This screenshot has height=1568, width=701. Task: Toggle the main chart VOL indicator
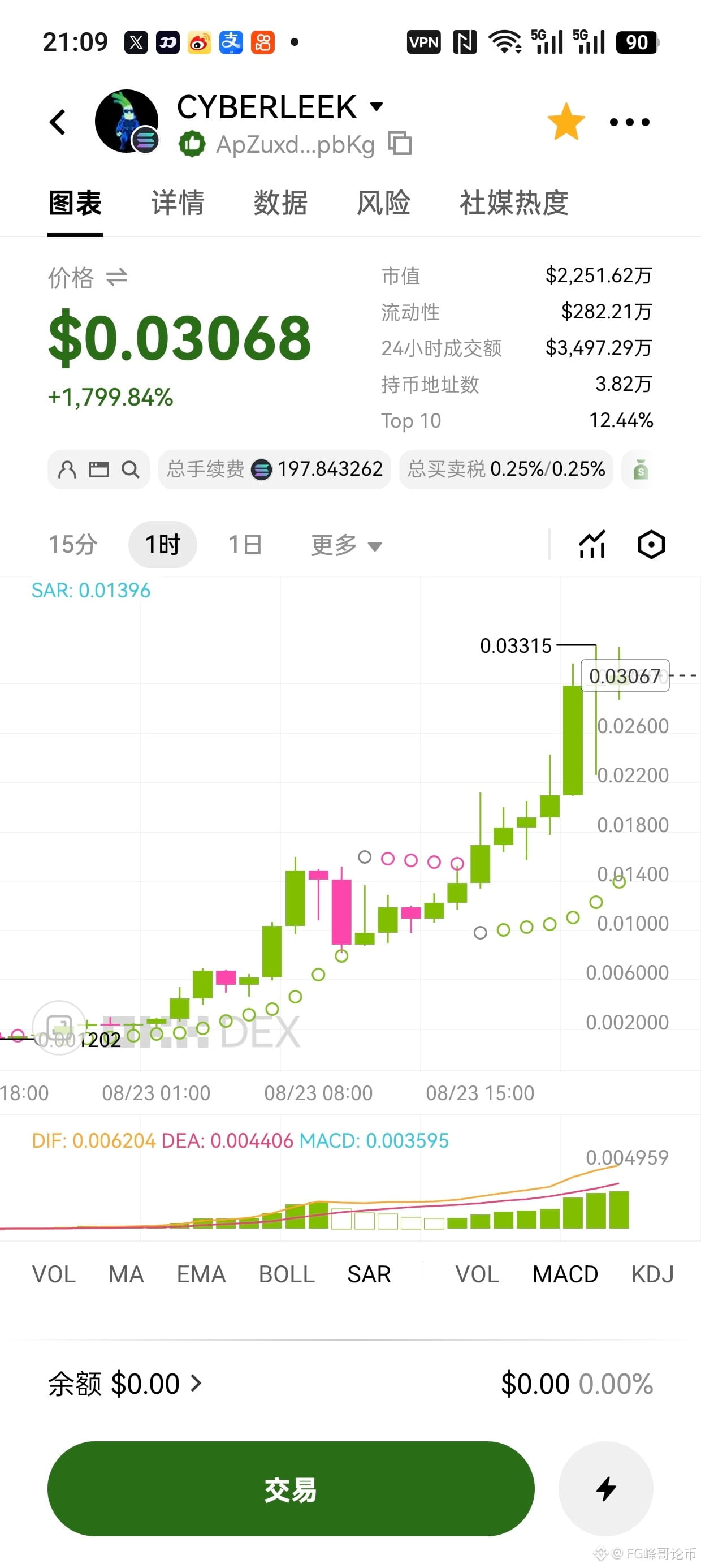[x=54, y=1274]
